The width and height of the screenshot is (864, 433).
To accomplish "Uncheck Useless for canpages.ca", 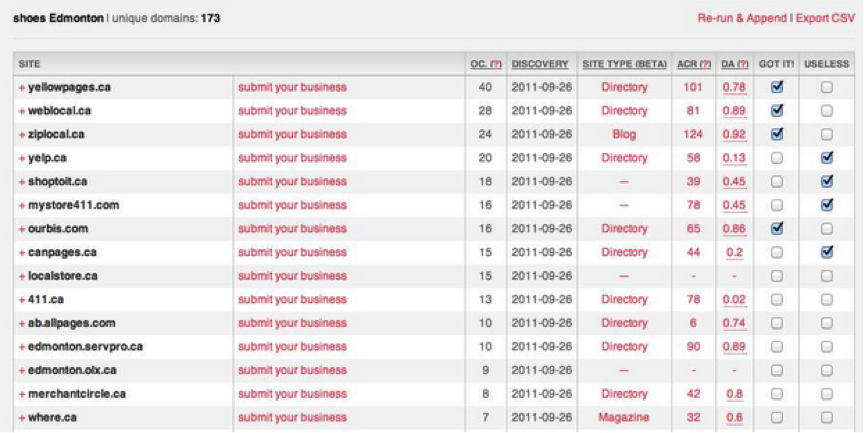I will [827, 252].
